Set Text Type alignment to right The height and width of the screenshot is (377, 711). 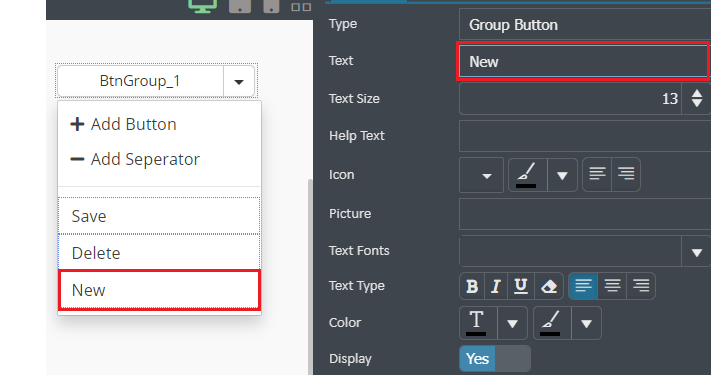tap(641, 286)
